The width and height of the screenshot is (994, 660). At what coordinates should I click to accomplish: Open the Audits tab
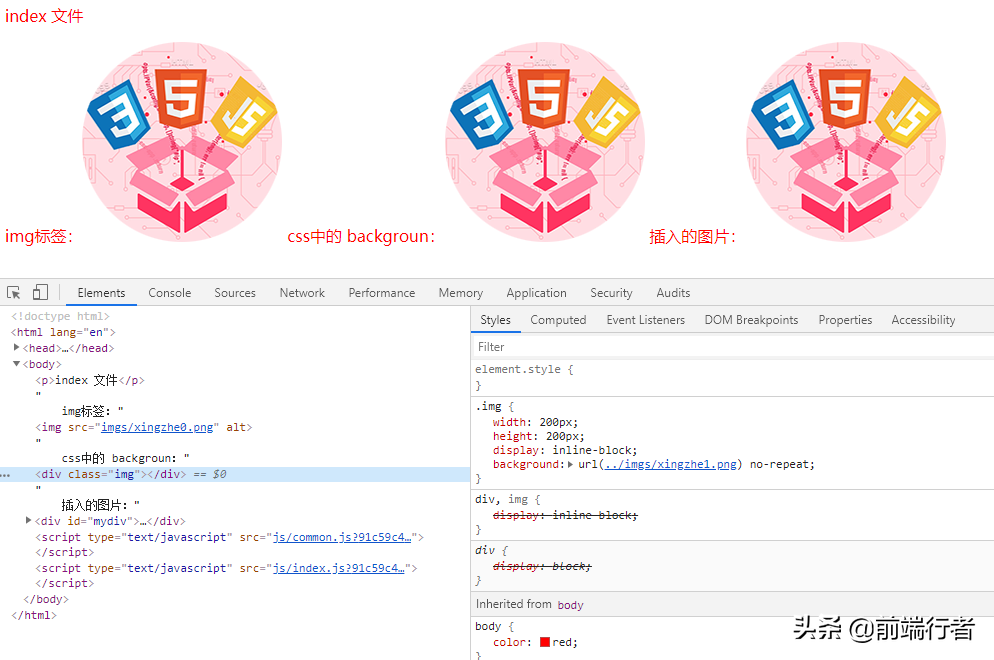(673, 292)
